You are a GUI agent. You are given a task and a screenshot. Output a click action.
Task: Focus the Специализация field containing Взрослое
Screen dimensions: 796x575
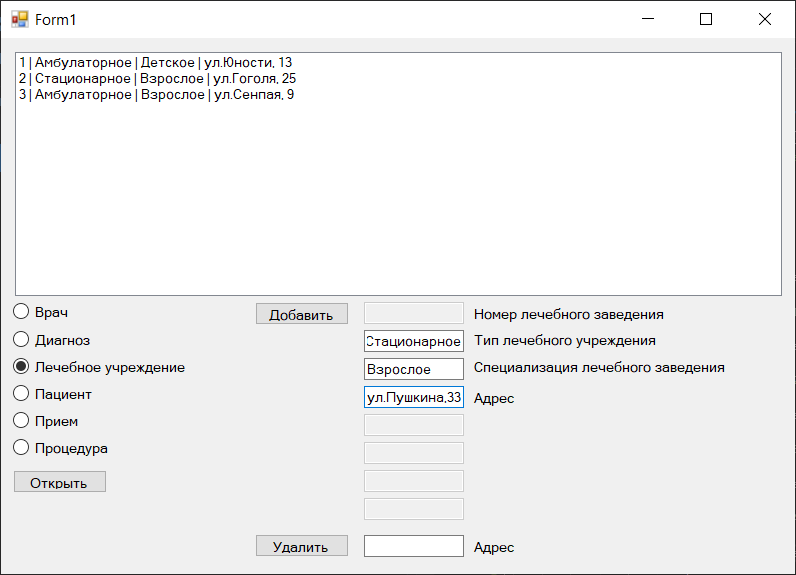414,369
